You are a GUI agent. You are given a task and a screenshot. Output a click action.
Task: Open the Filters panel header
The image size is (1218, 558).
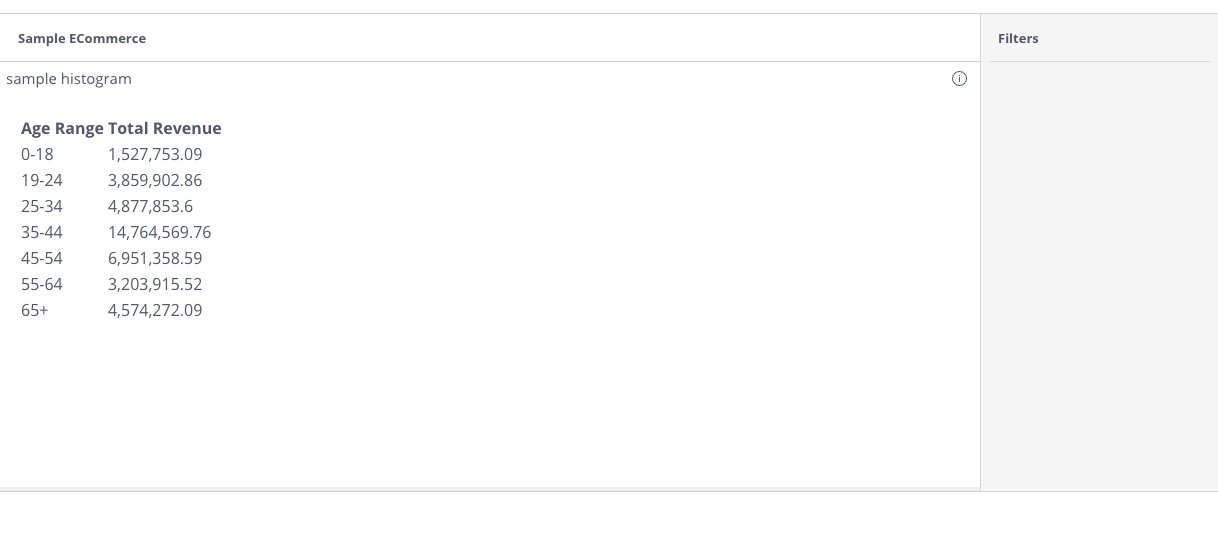tap(1018, 38)
